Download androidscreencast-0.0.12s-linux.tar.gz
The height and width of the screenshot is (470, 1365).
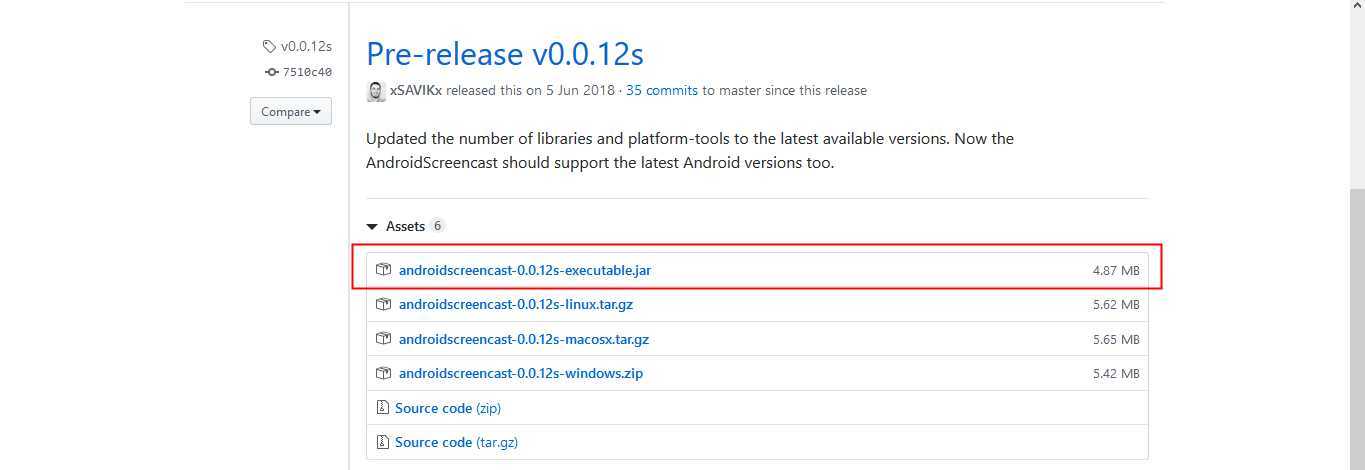tap(516, 304)
